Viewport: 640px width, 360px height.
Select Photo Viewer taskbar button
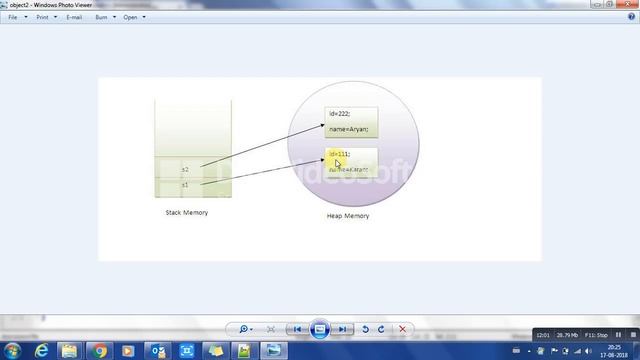coord(273,351)
